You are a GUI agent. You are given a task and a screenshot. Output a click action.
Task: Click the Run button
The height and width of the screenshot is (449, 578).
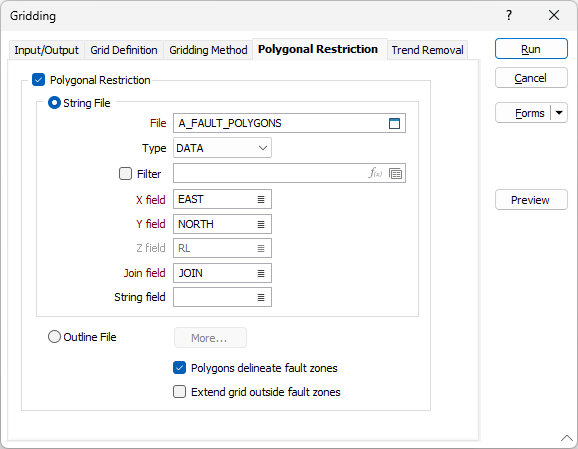point(531,49)
